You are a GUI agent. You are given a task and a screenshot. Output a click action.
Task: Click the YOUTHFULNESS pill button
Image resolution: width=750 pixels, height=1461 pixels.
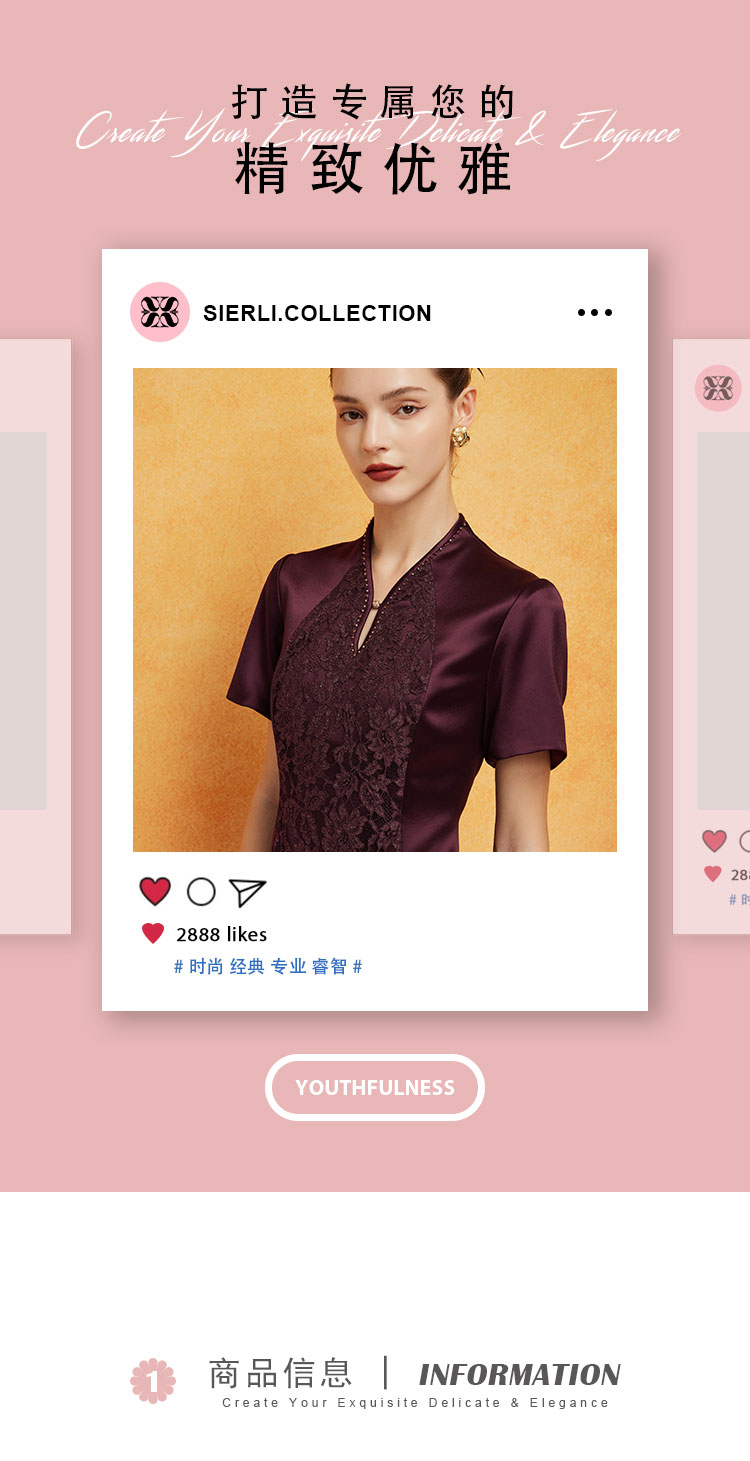click(375, 1087)
